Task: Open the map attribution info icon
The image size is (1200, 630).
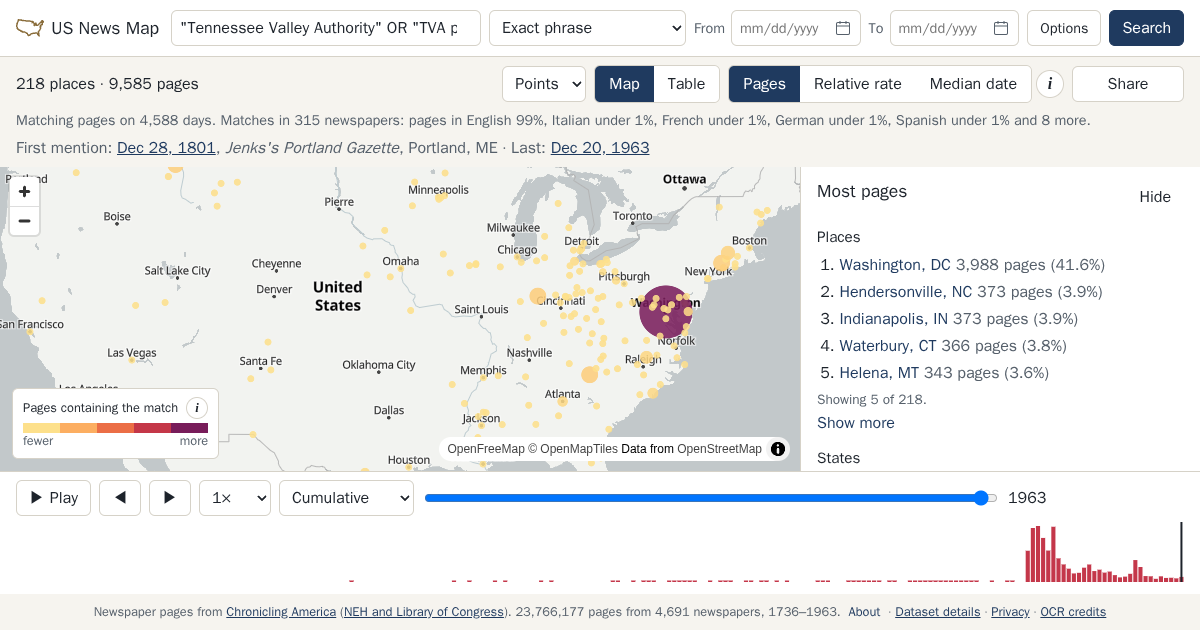Action: coord(778,449)
